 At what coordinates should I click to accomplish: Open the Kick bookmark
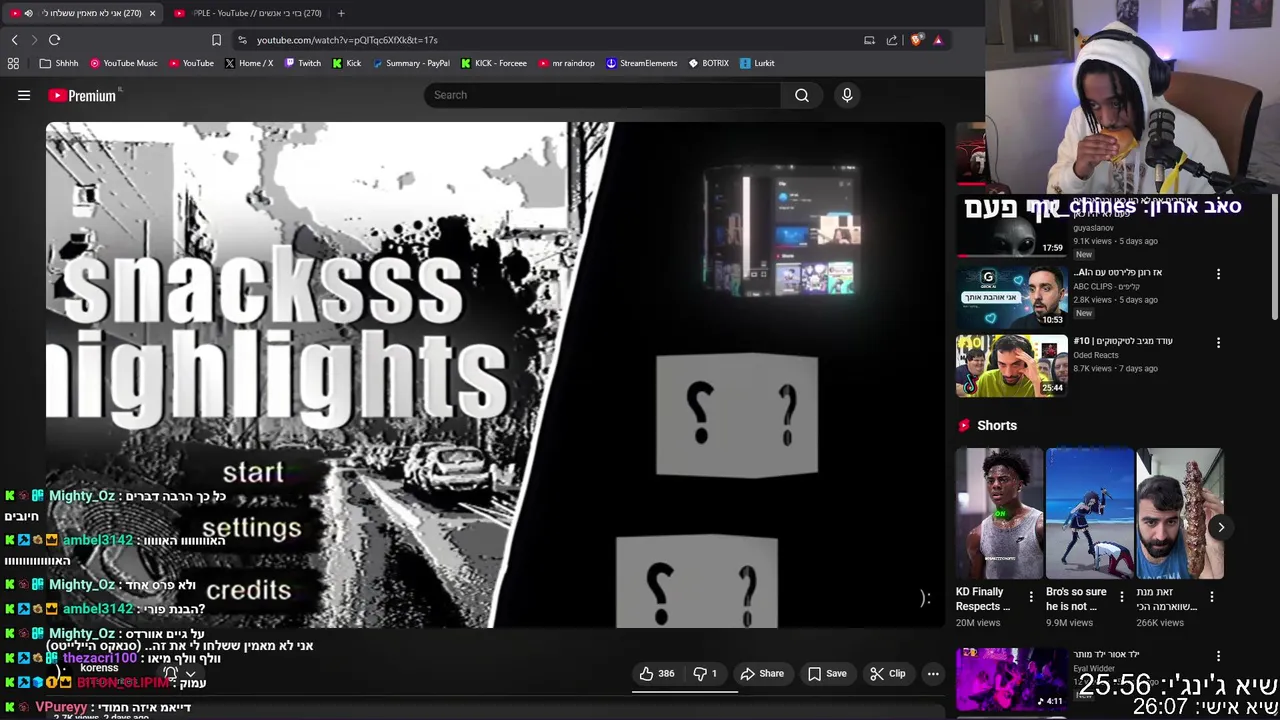pyautogui.click(x=347, y=63)
